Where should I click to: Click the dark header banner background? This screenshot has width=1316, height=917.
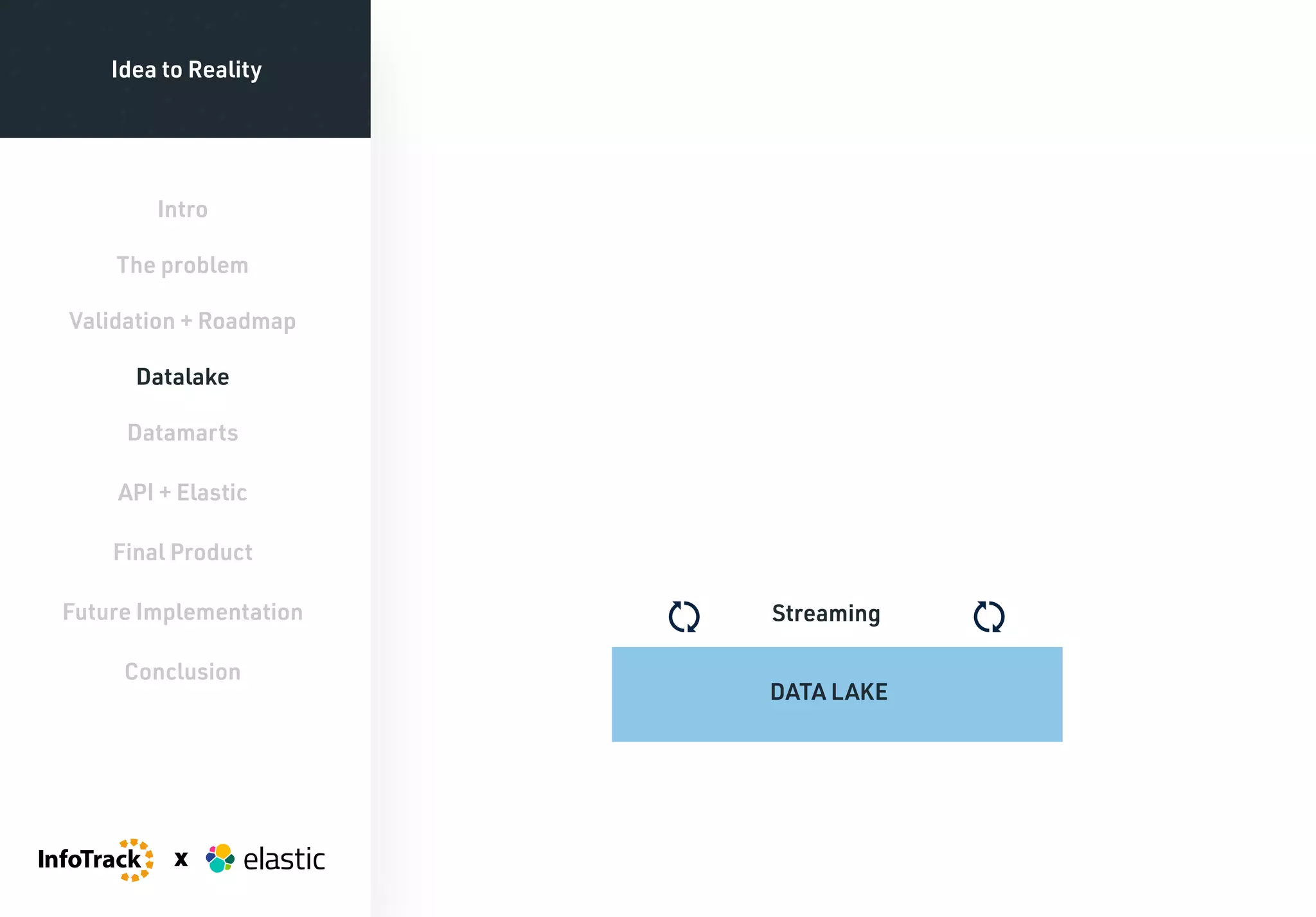(x=308, y=109)
